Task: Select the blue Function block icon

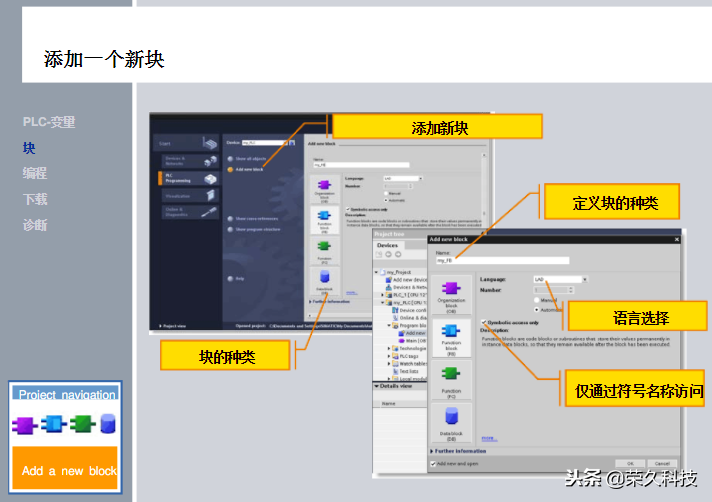Action: coord(451,330)
